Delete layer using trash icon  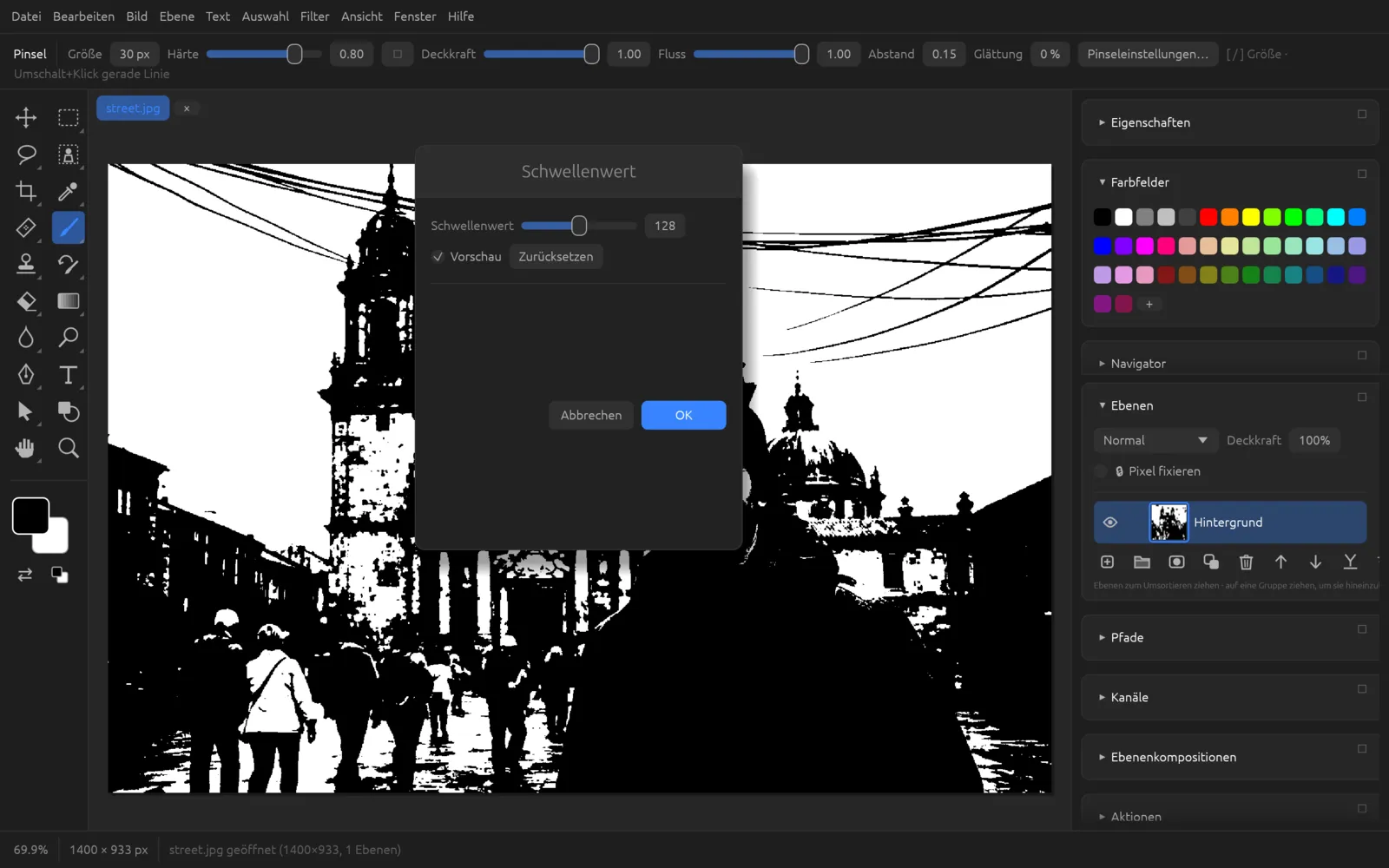1246,562
